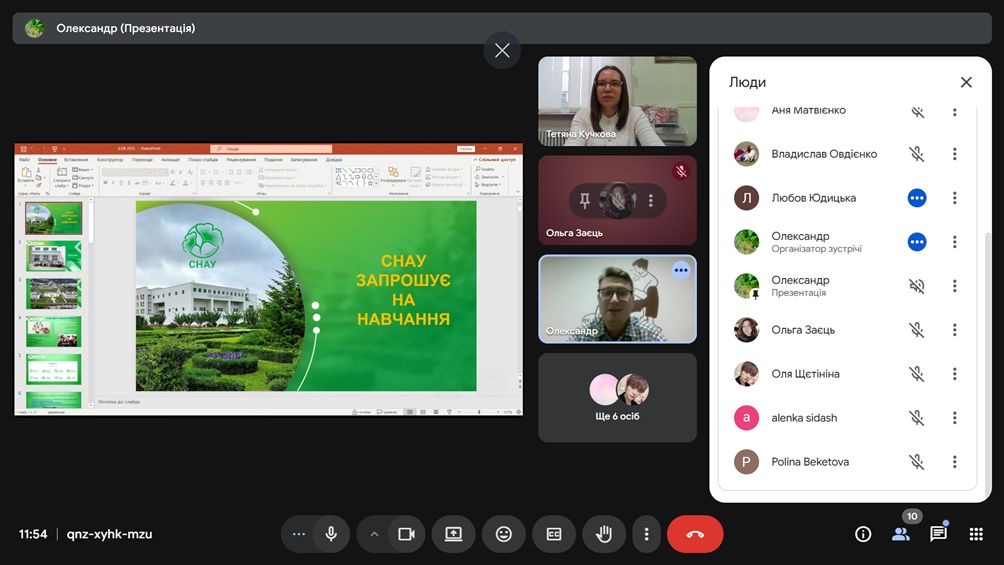The image size is (1004, 565).
Task: Select Тетяна Кучкова video tile
Action: pos(617,101)
